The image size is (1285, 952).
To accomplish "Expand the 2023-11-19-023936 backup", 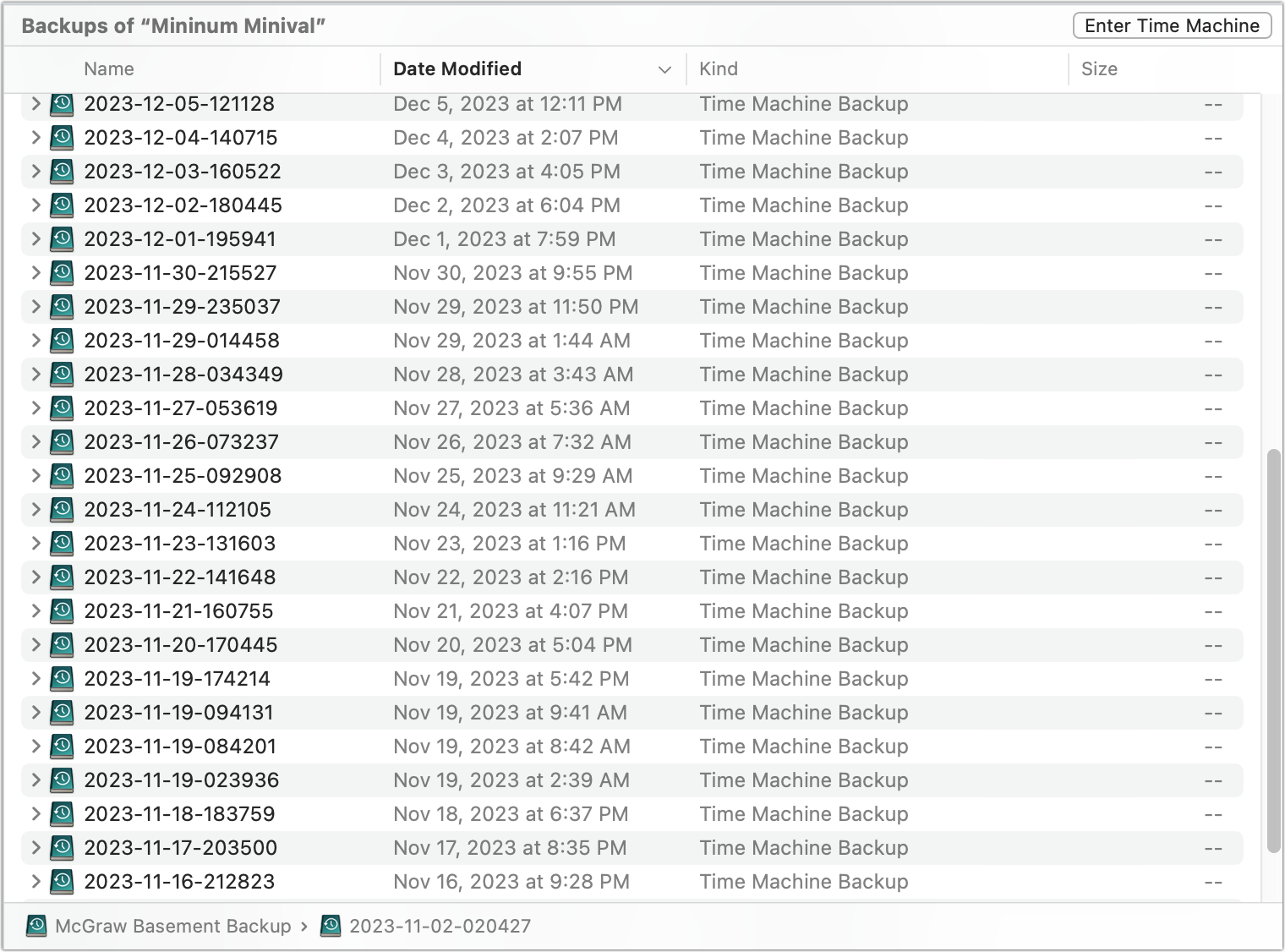I will pyautogui.click(x=36, y=780).
